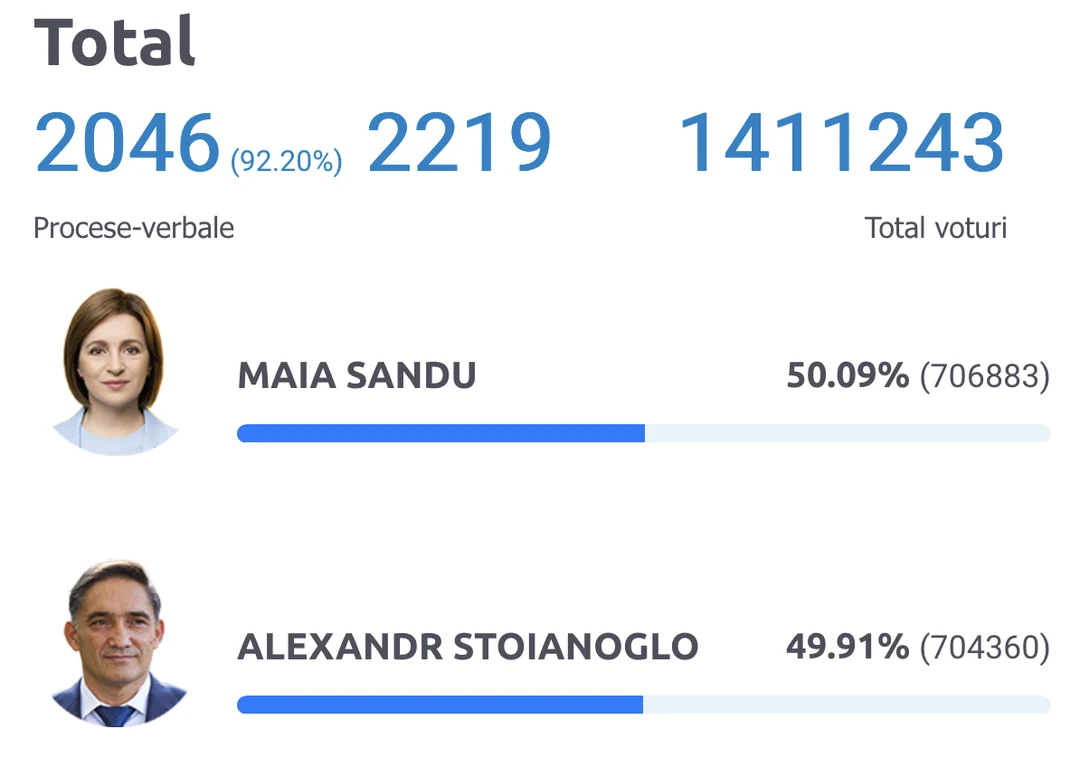
Task: Click the Total voturi label
Action: [935, 228]
